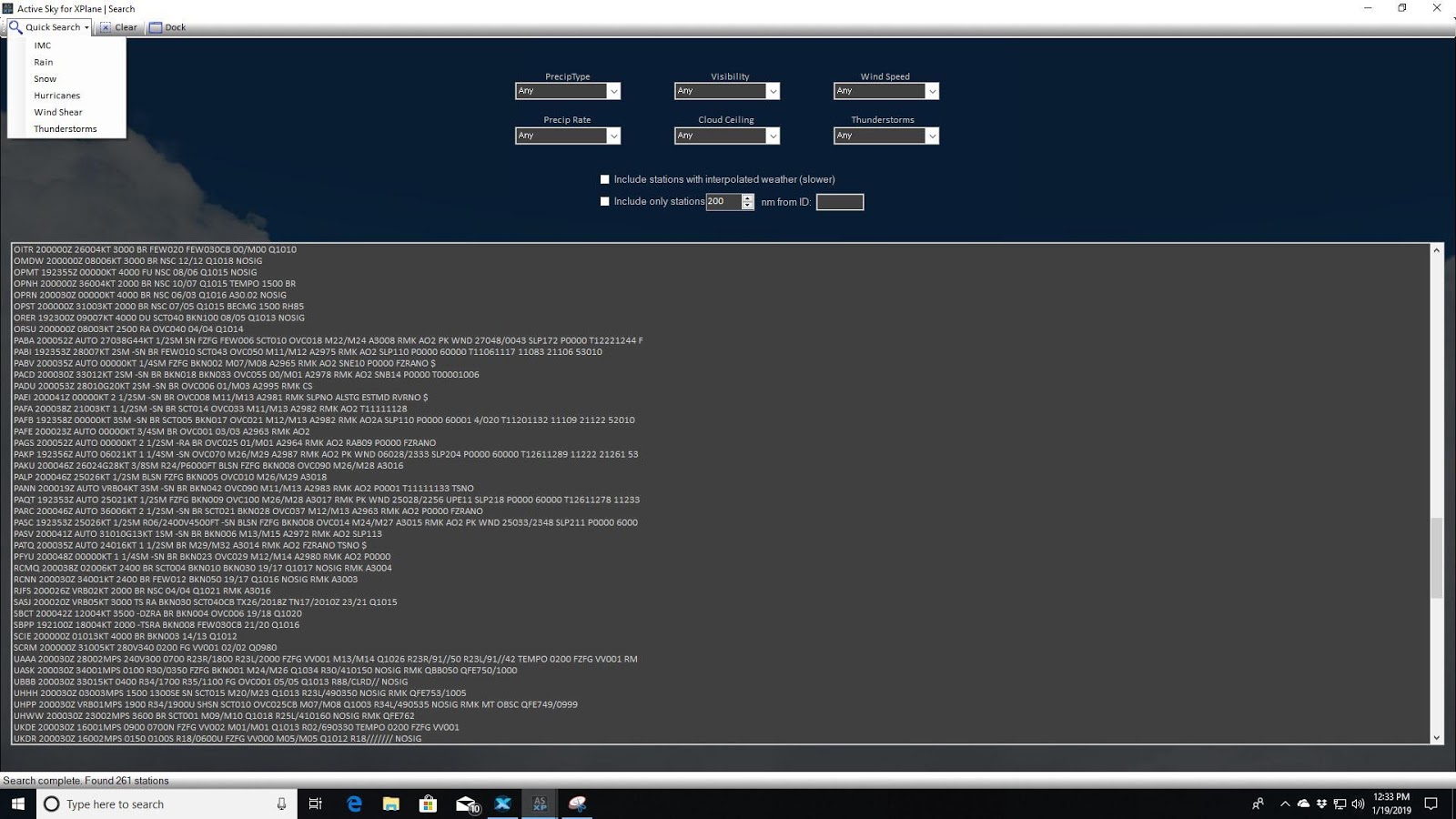
Task: Increase the nm distance stepper value
Action: (x=748, y=197)
